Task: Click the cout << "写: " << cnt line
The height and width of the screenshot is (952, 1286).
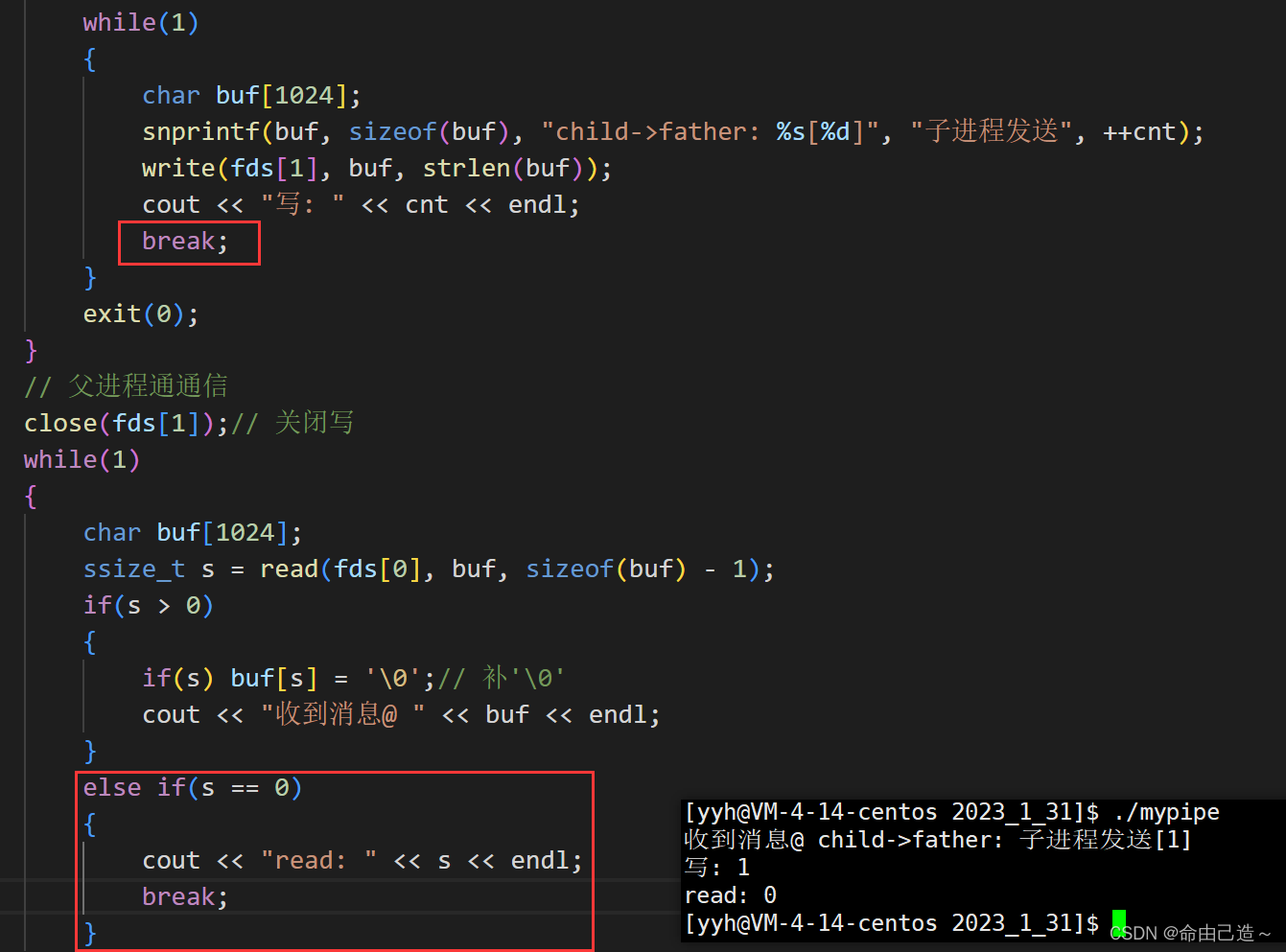Action: (x=361, y=204)
